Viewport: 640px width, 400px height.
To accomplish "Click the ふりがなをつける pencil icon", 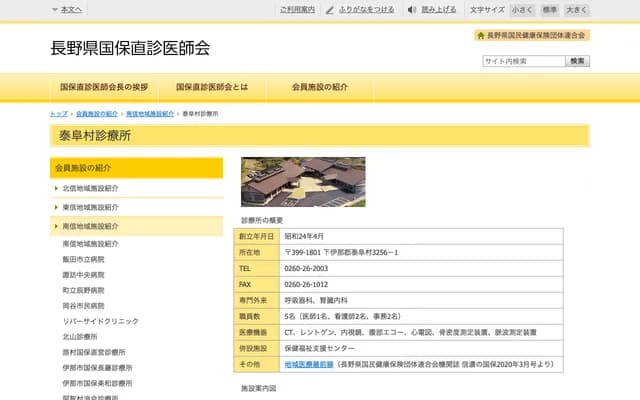I will click(x=332, y=9).
